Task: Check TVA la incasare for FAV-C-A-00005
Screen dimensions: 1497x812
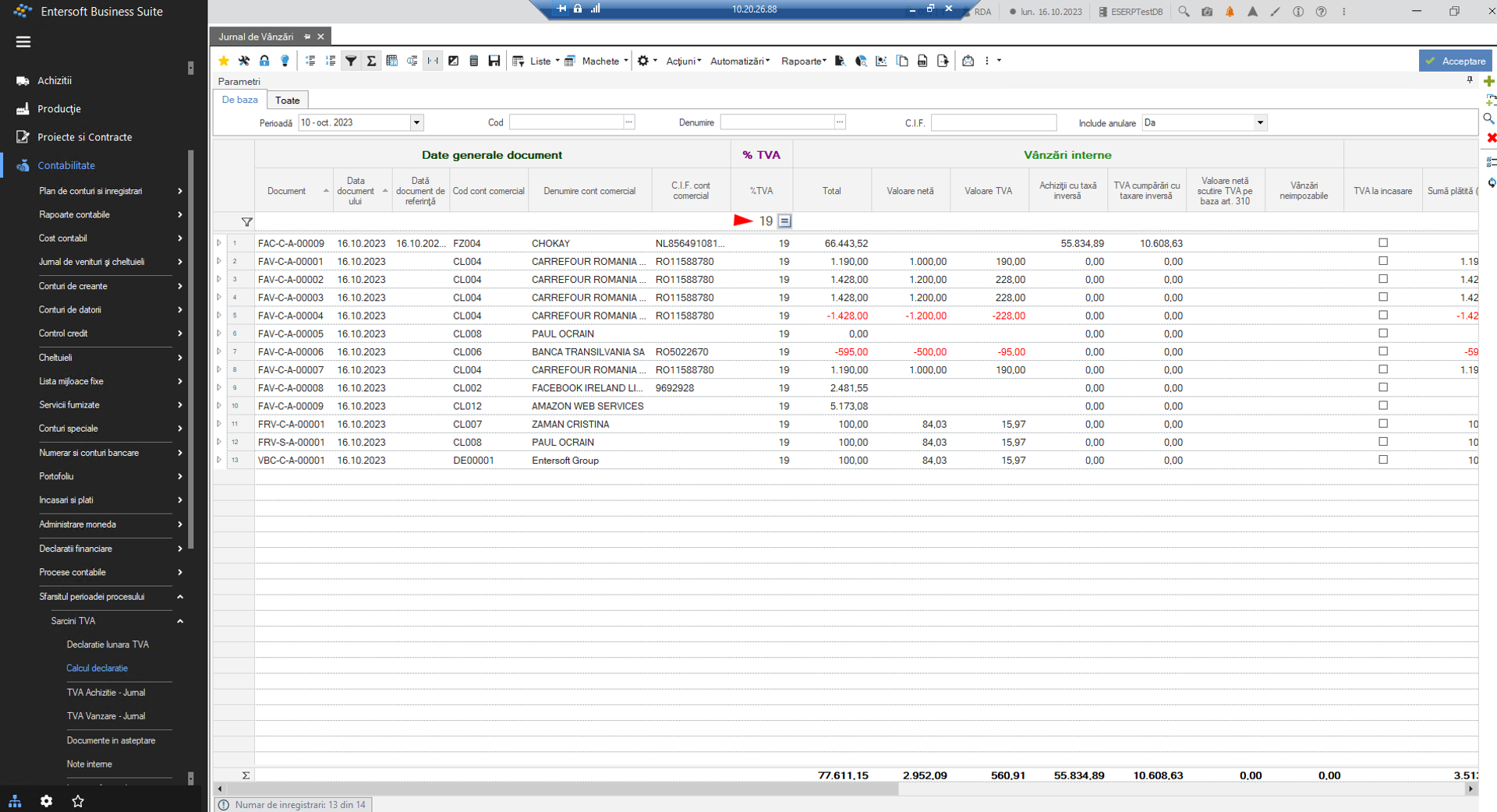Action: click(x=1383, y=334)
